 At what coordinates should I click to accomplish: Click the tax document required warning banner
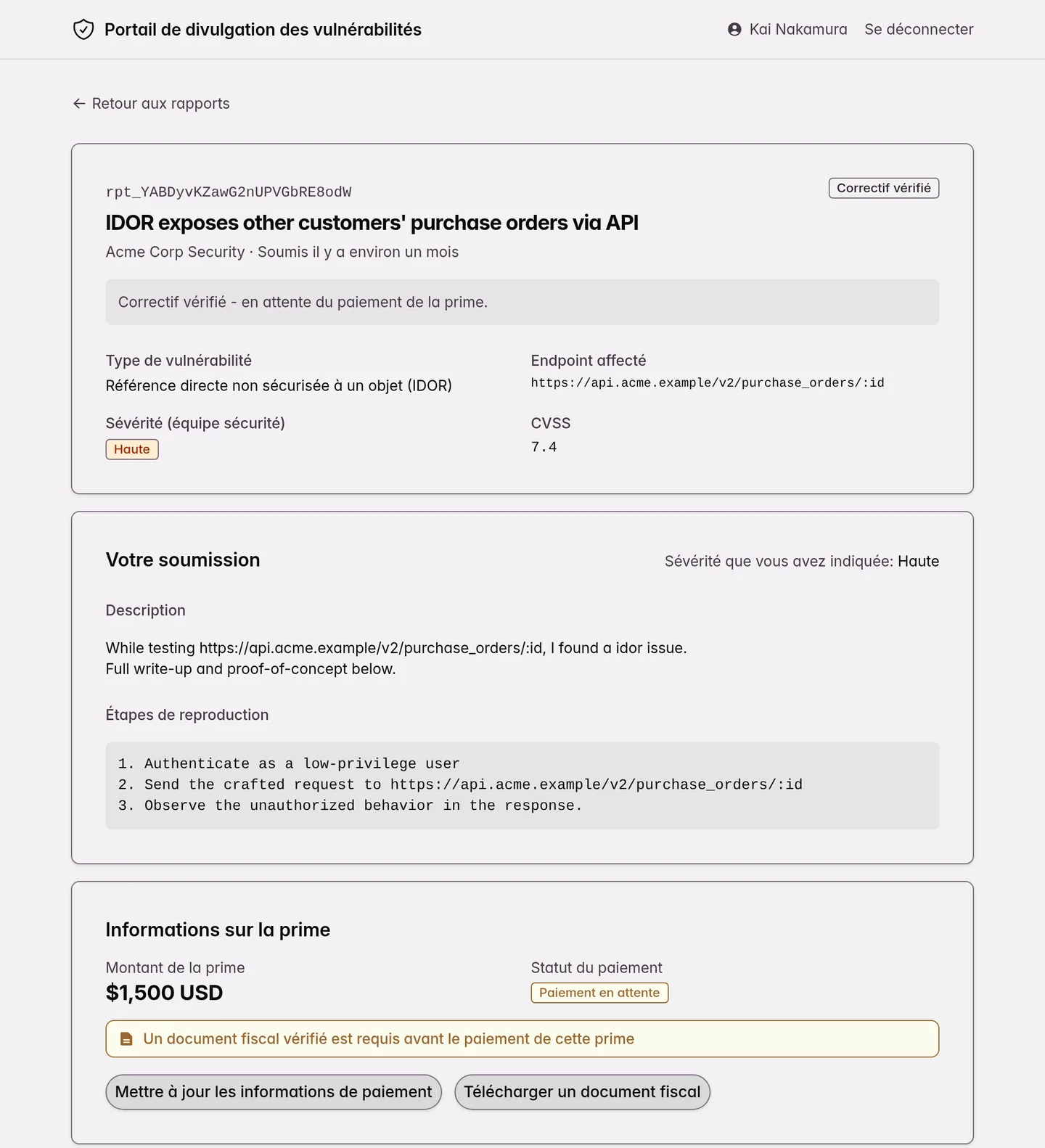click(x=522, y=1039)
